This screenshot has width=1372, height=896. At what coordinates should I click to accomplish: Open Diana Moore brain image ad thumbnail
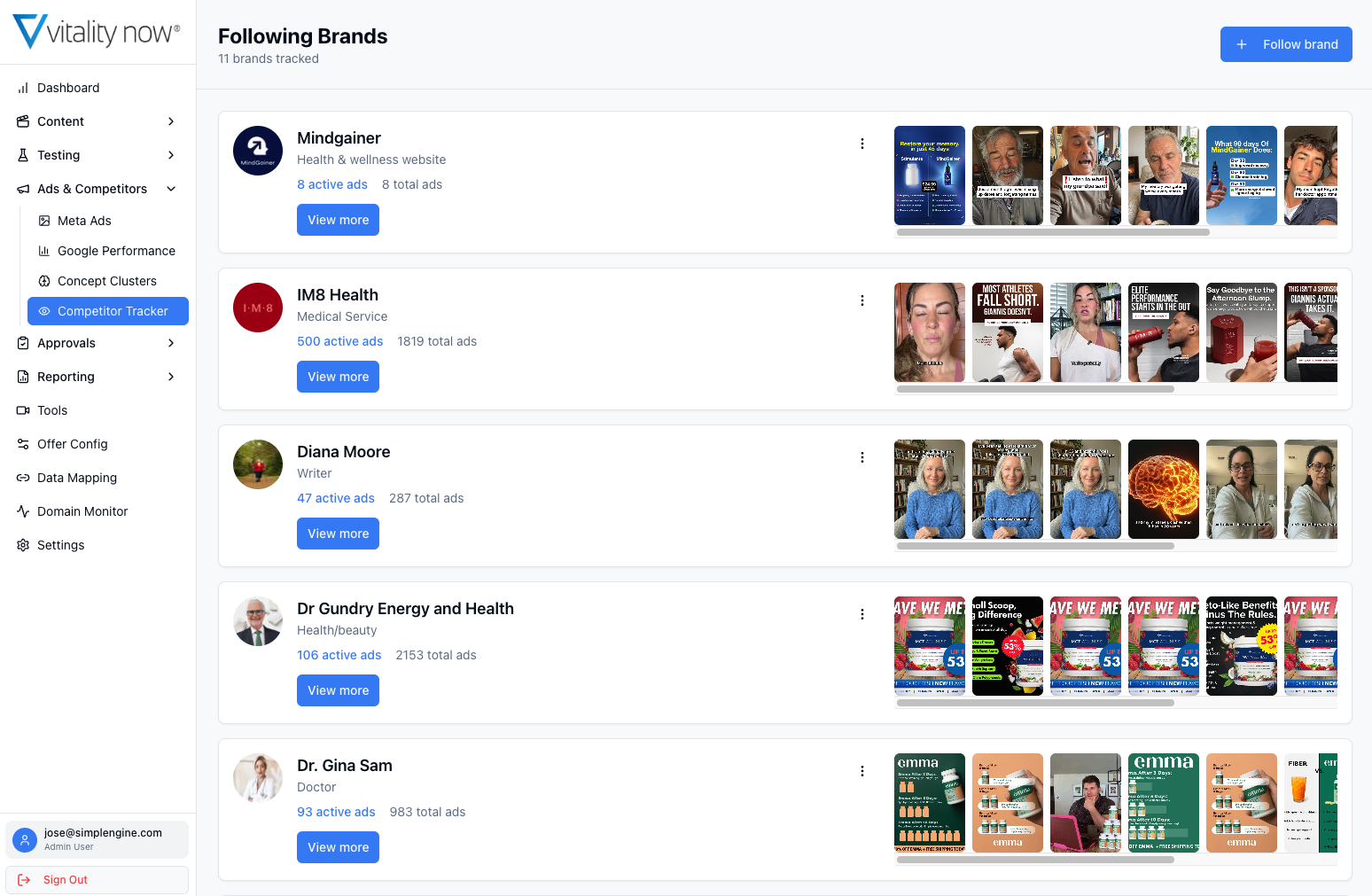click(1164, 489)
